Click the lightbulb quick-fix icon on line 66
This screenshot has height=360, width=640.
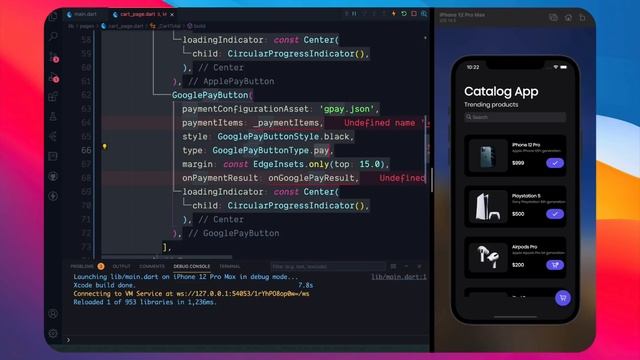pyautogui.click(x=104, y=147)
